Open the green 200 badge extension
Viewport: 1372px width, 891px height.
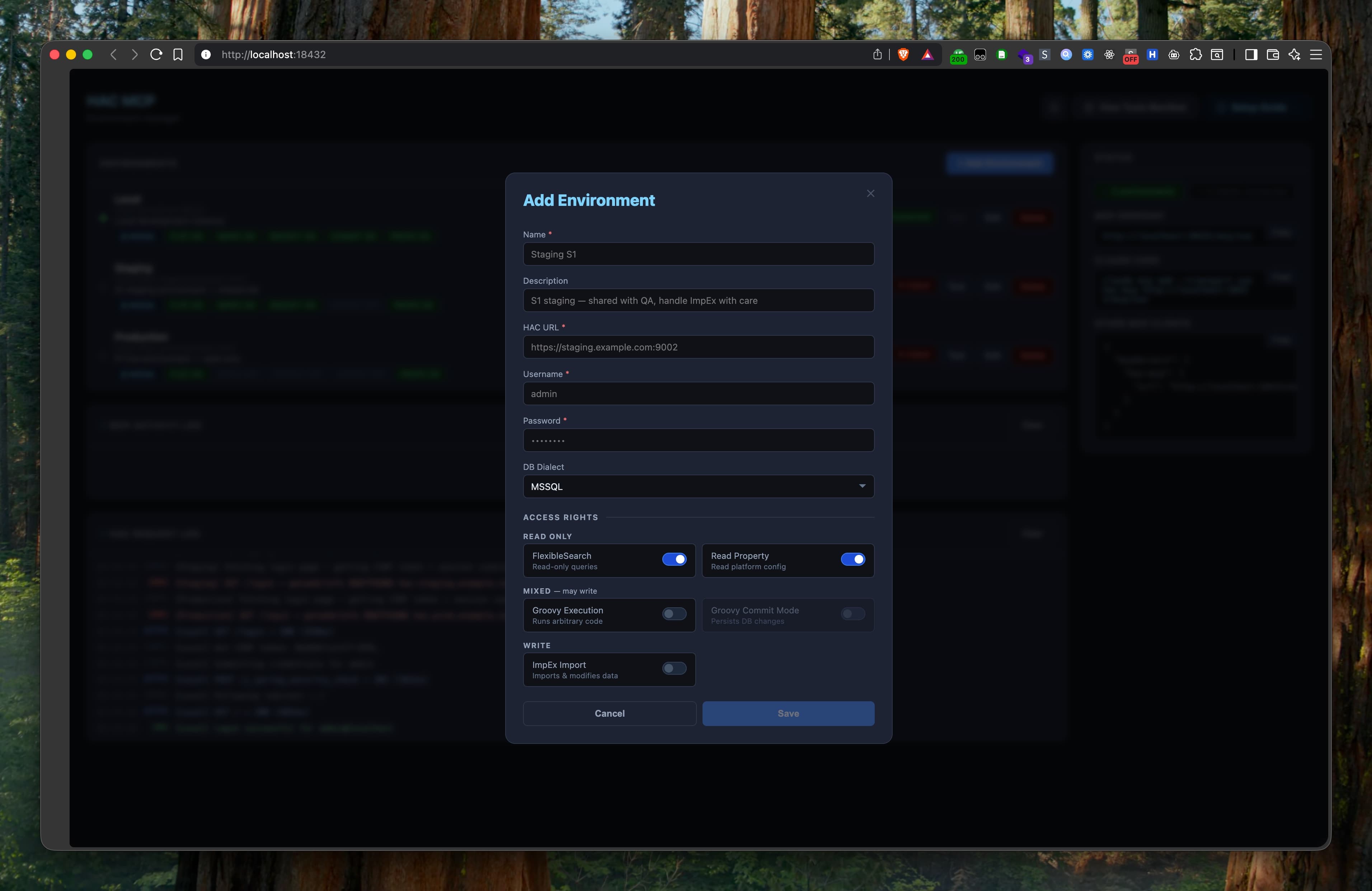click(x=958, y=56)
